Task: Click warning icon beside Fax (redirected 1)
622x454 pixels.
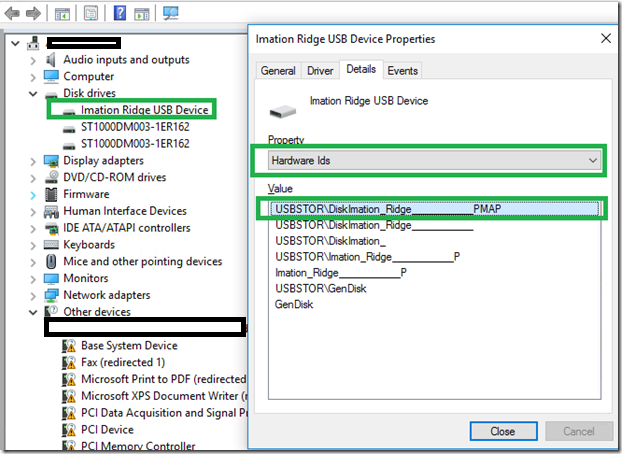Action: pos(69,362)
